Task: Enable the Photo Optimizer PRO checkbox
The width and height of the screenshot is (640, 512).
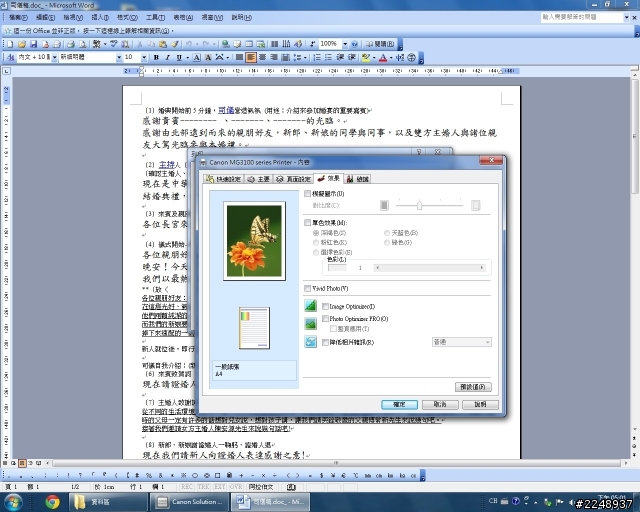Action: tap(325, 318)
